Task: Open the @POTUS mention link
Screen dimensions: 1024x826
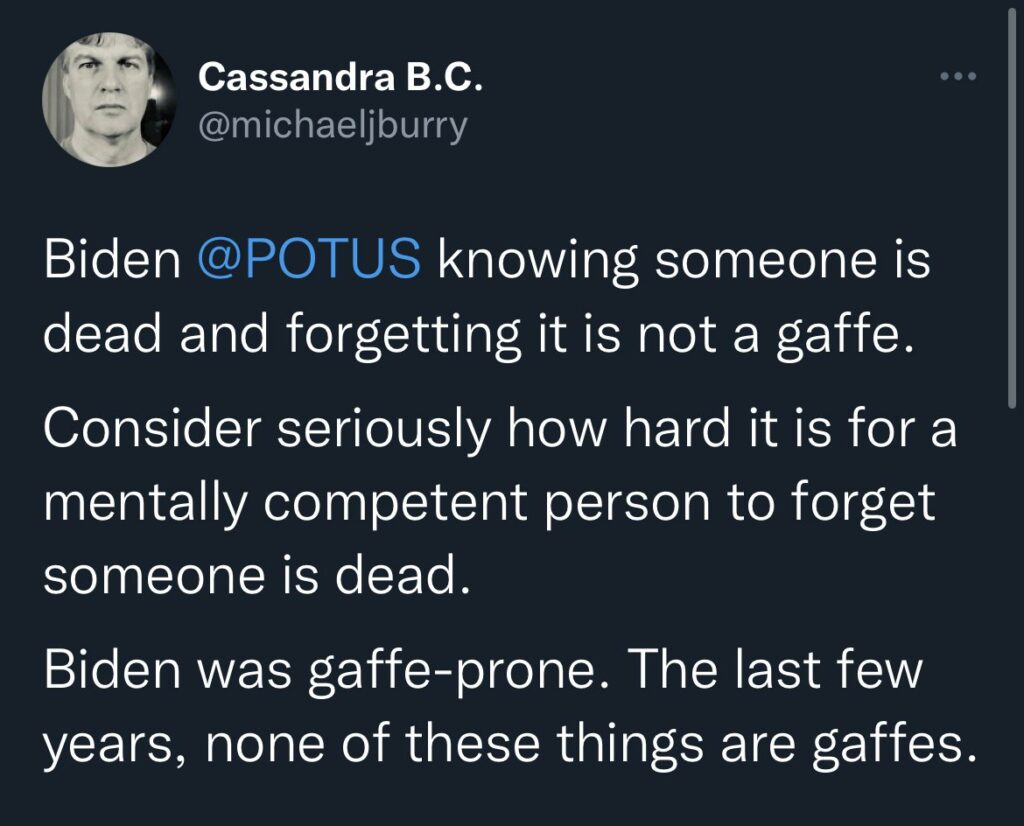Action: [x=309, y=261]
